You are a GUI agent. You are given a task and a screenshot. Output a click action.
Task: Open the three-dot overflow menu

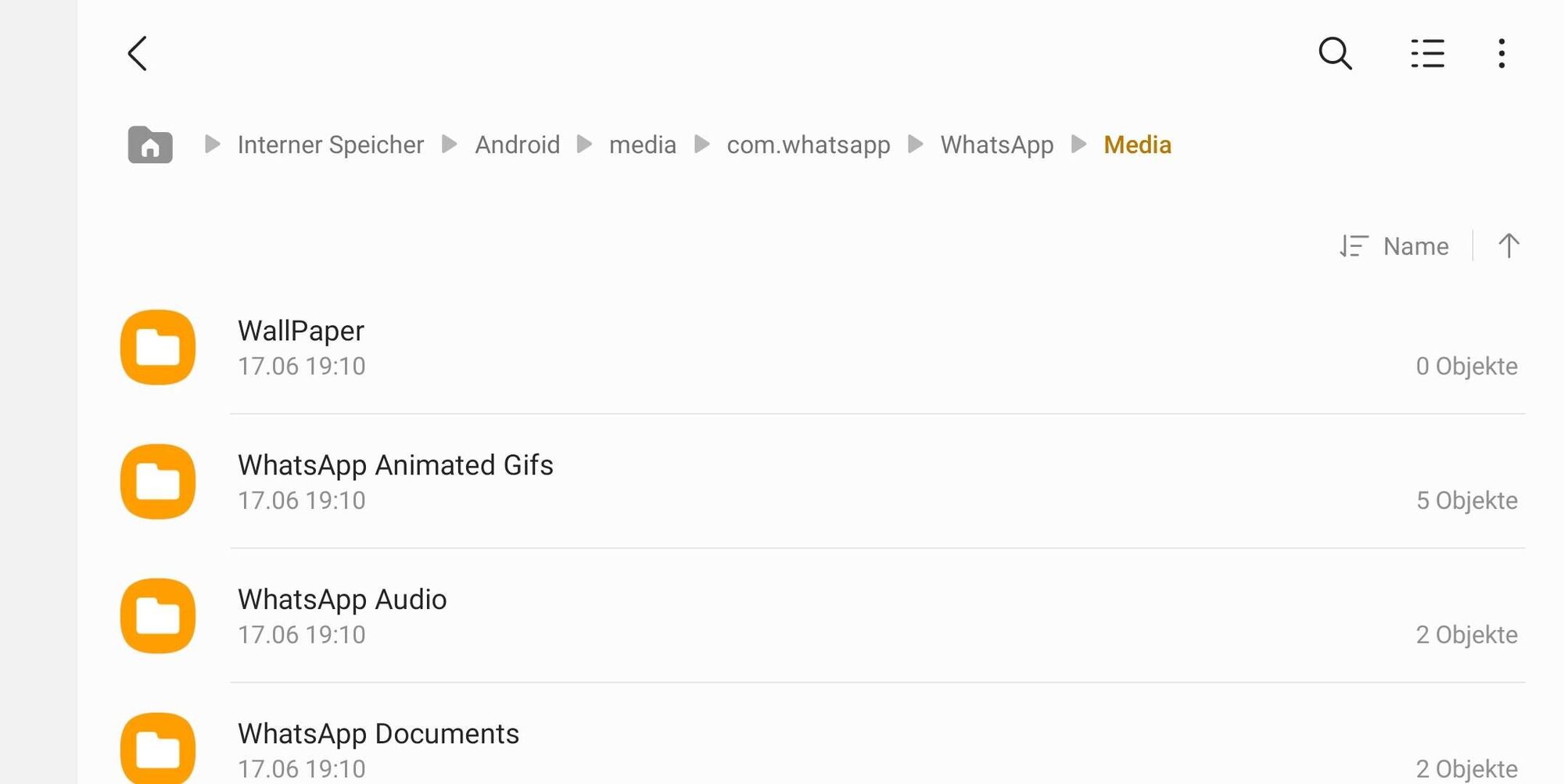1501,54
